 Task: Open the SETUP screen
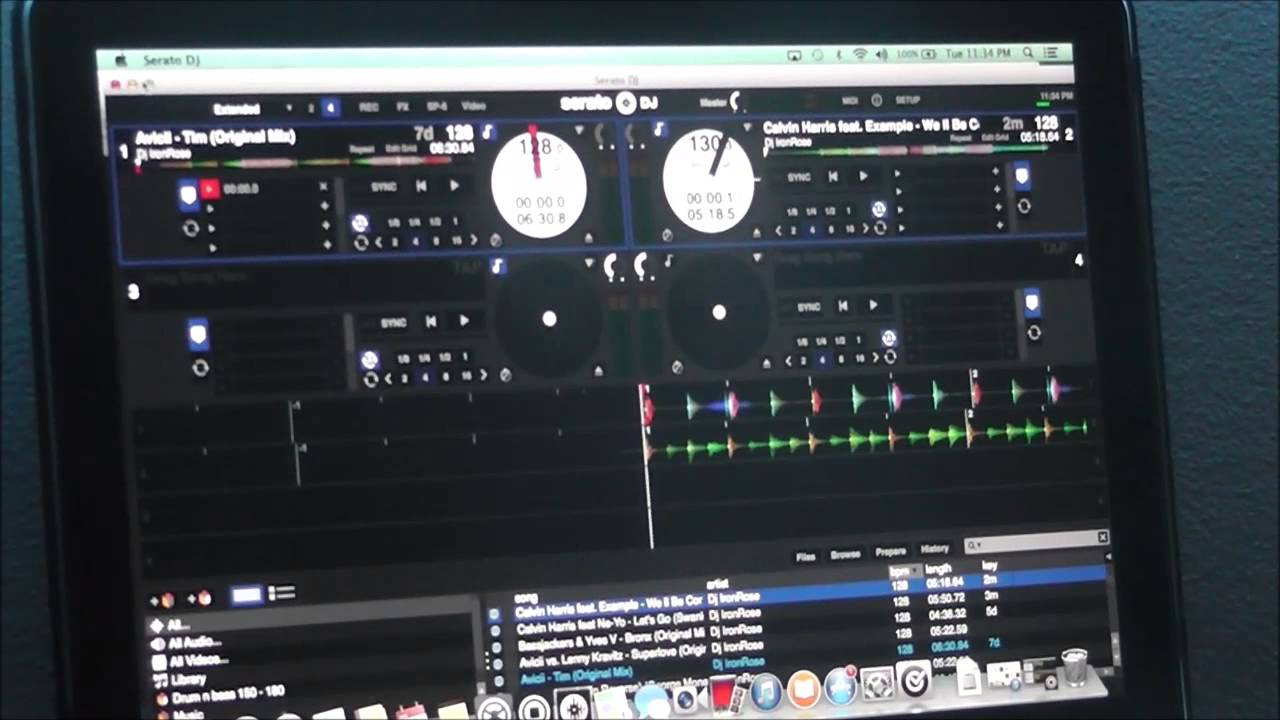click(907, 101)
